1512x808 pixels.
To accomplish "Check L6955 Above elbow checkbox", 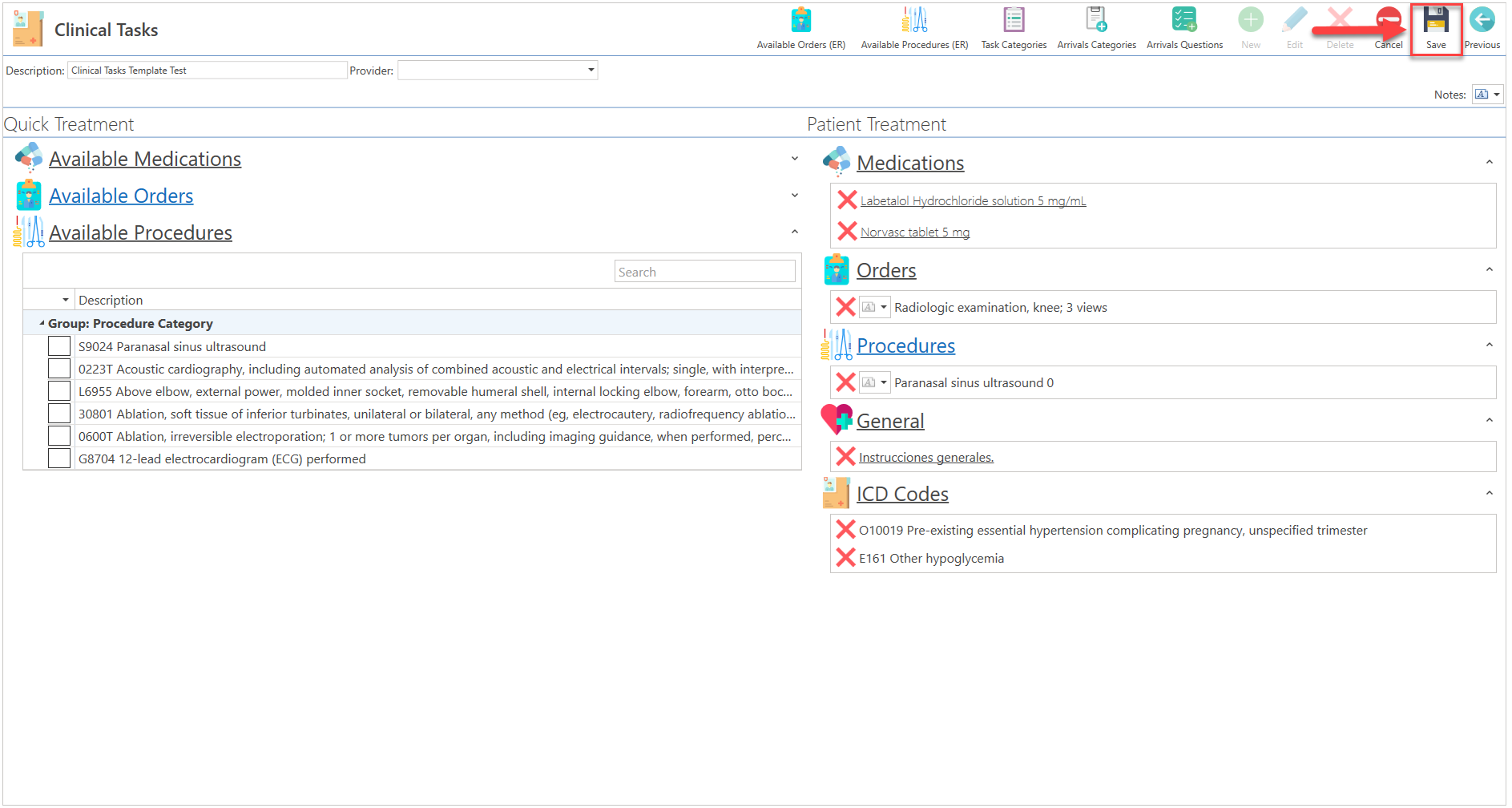I will pos(59,391).
